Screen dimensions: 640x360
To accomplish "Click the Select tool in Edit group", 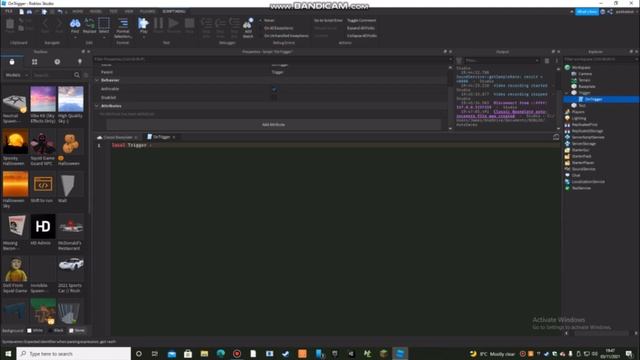I will 104,25.
